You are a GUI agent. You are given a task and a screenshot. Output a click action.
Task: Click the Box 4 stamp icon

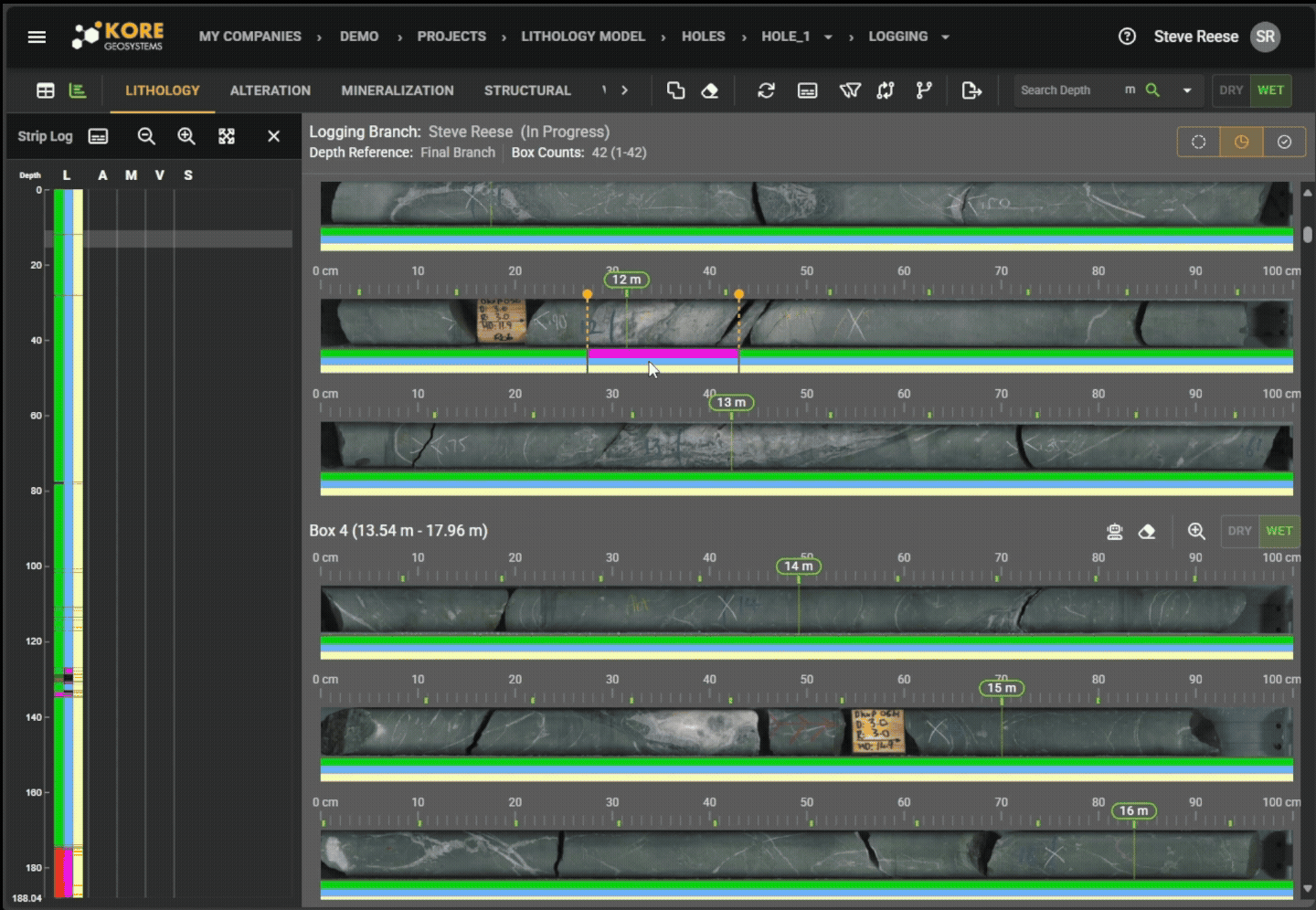point(1114,531)
